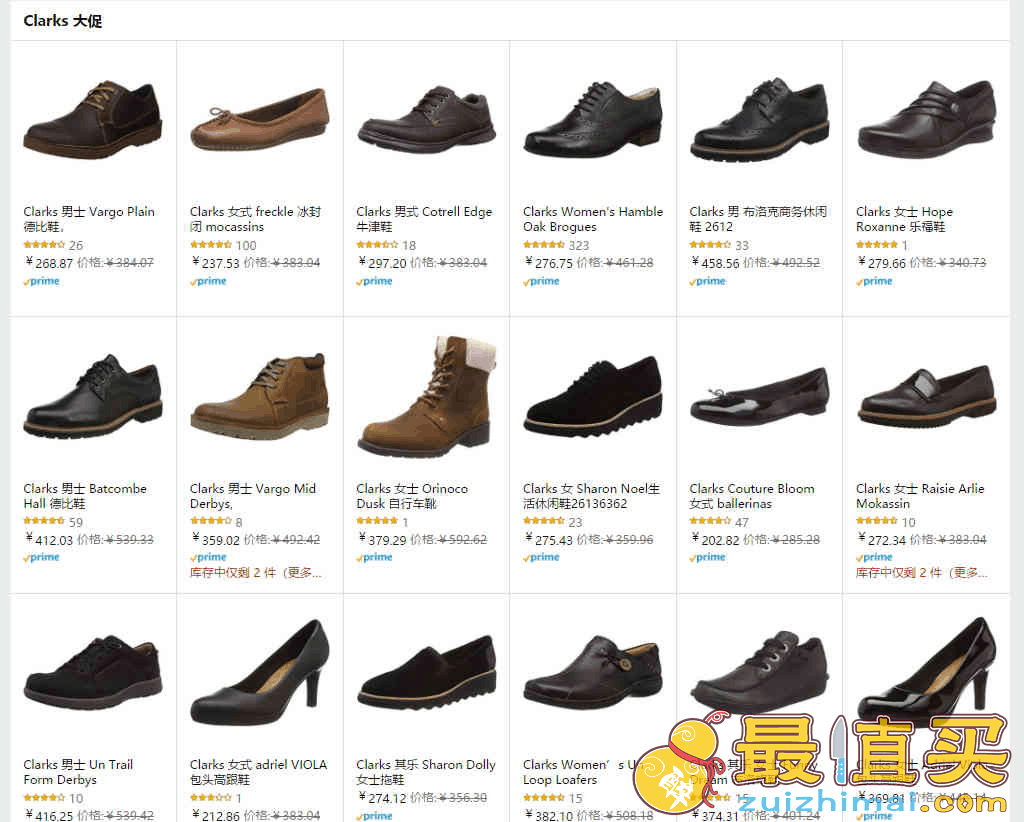Open the Clarks 女士 Orinoco Dusk title link

coord(412,496)
